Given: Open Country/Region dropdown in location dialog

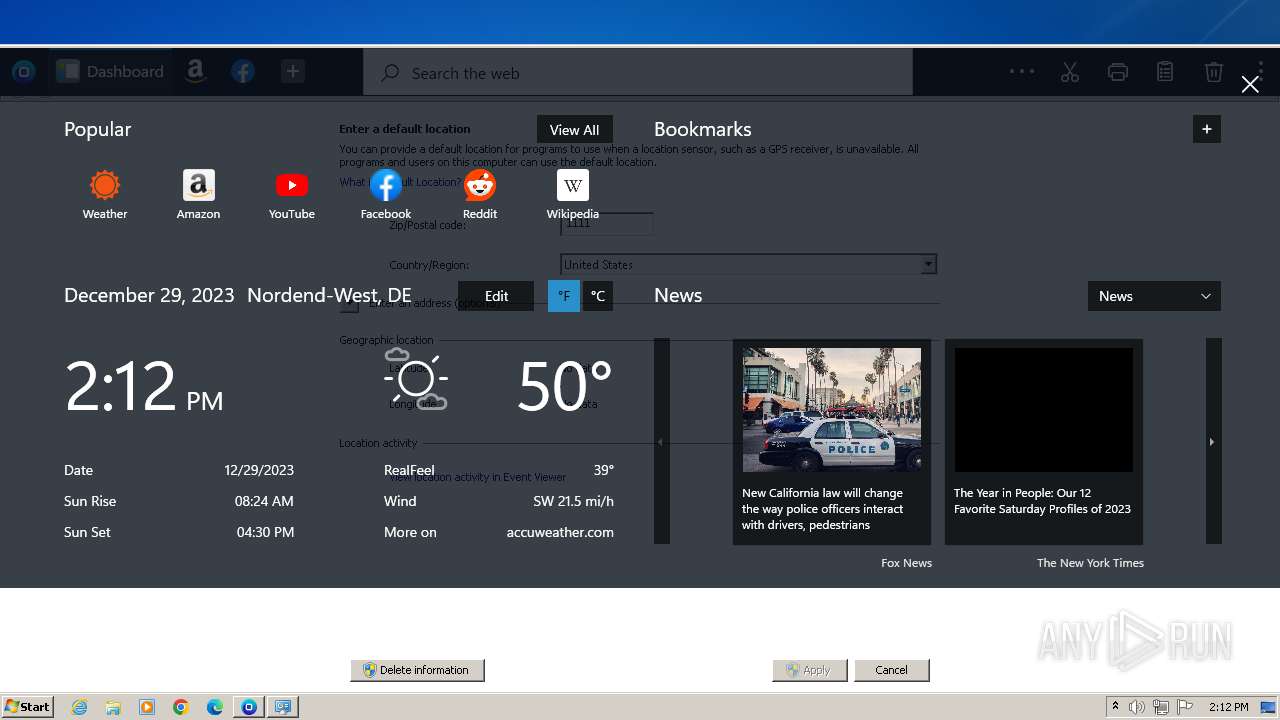Looking at the screenshot, I should [x=748, y=264].
